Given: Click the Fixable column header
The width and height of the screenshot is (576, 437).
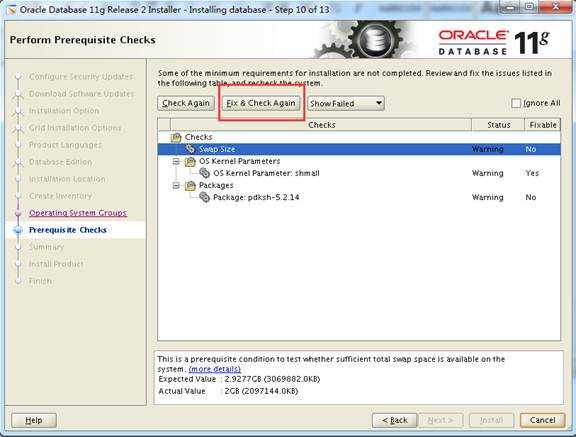Looking at the screenshot, I should tap(543, 125).
